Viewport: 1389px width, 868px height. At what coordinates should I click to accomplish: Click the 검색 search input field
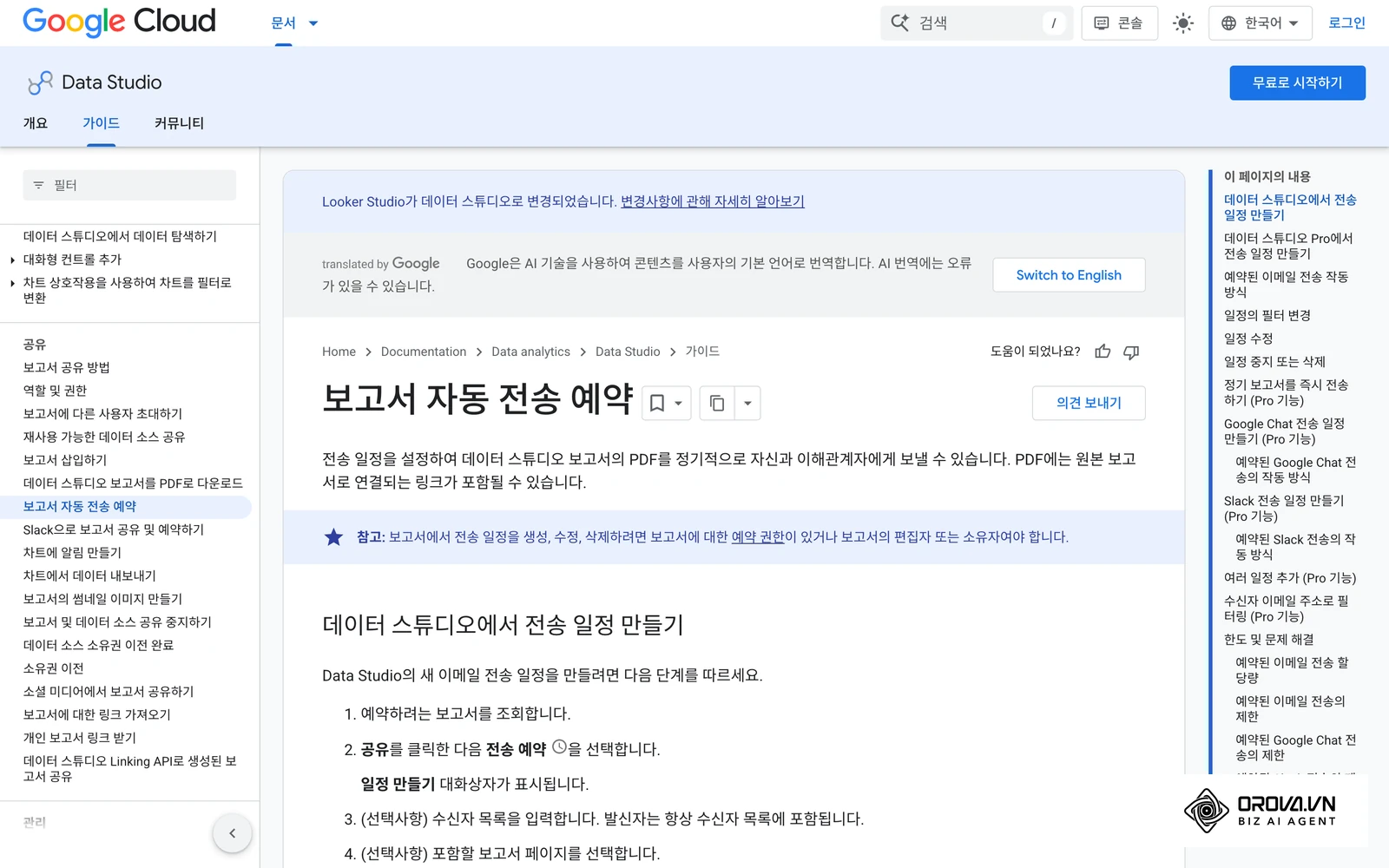point(977,23)
